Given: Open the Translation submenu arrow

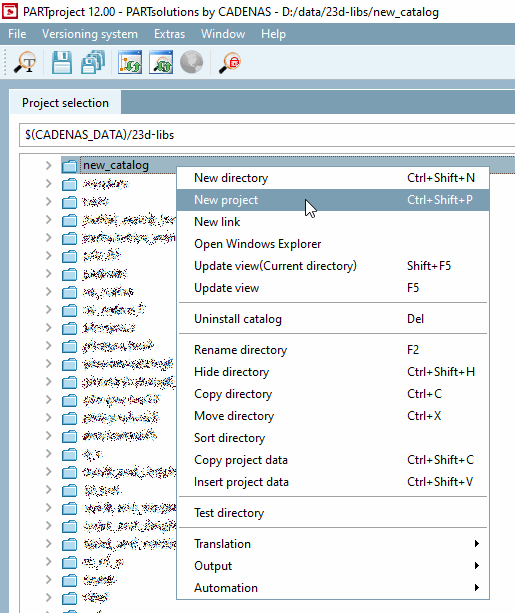Looking at the screenshot, I should tap(476, 544).
